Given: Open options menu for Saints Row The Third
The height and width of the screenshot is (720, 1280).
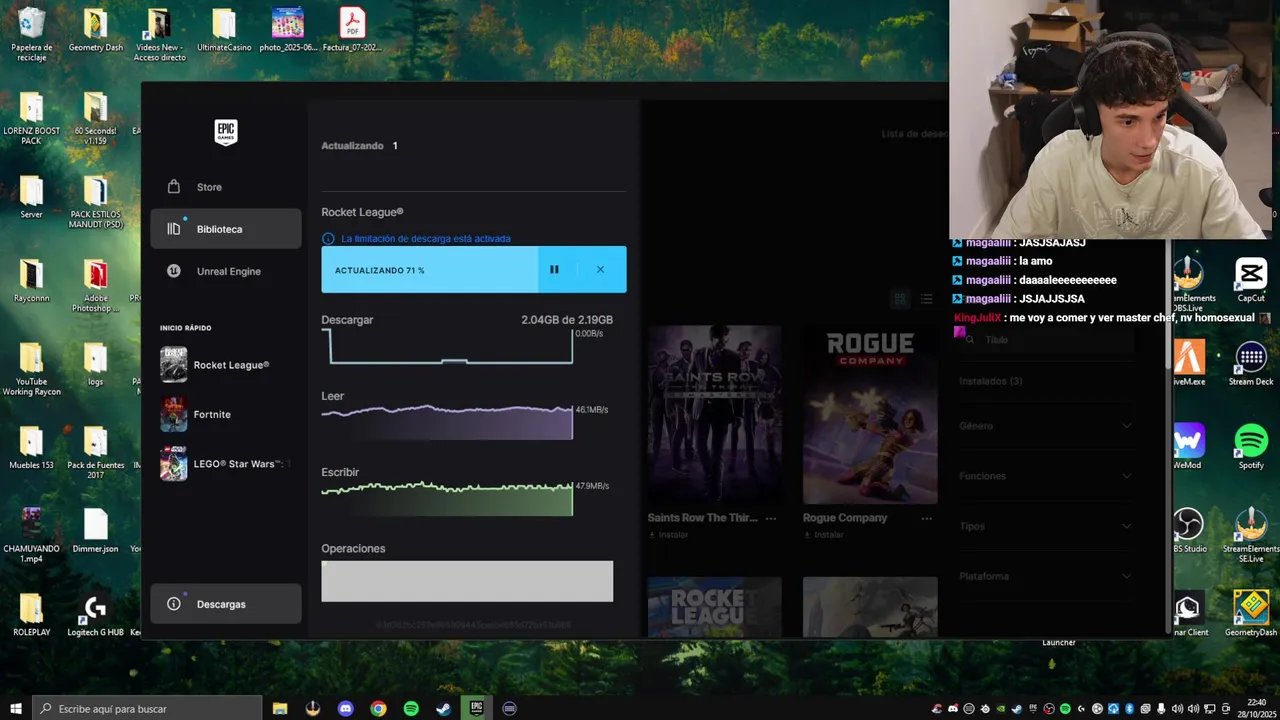Looking at the screenshot, I should point(771,518).
